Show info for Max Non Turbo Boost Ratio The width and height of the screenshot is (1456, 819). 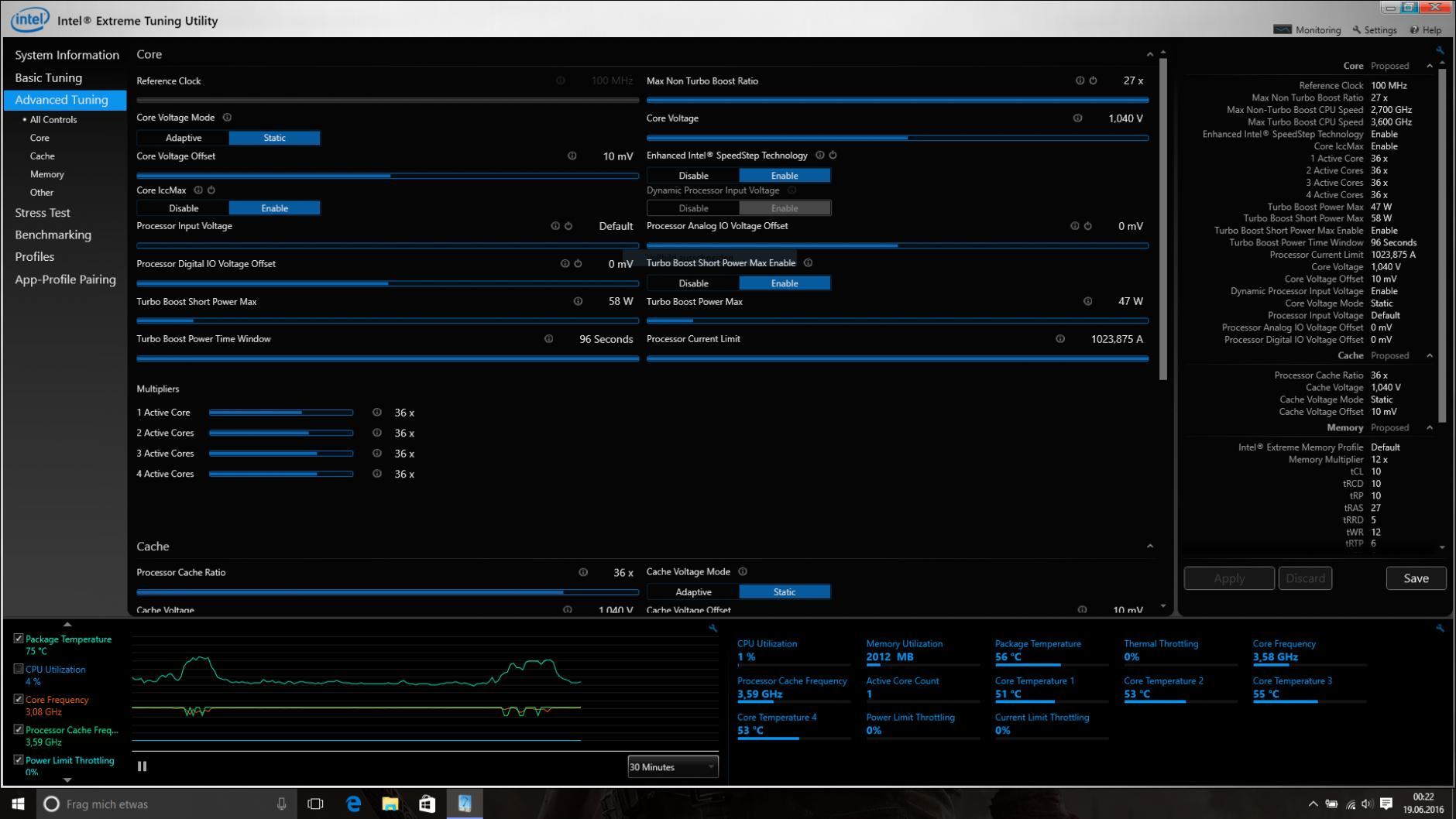pyautogui.click(x=1080, y=81)
